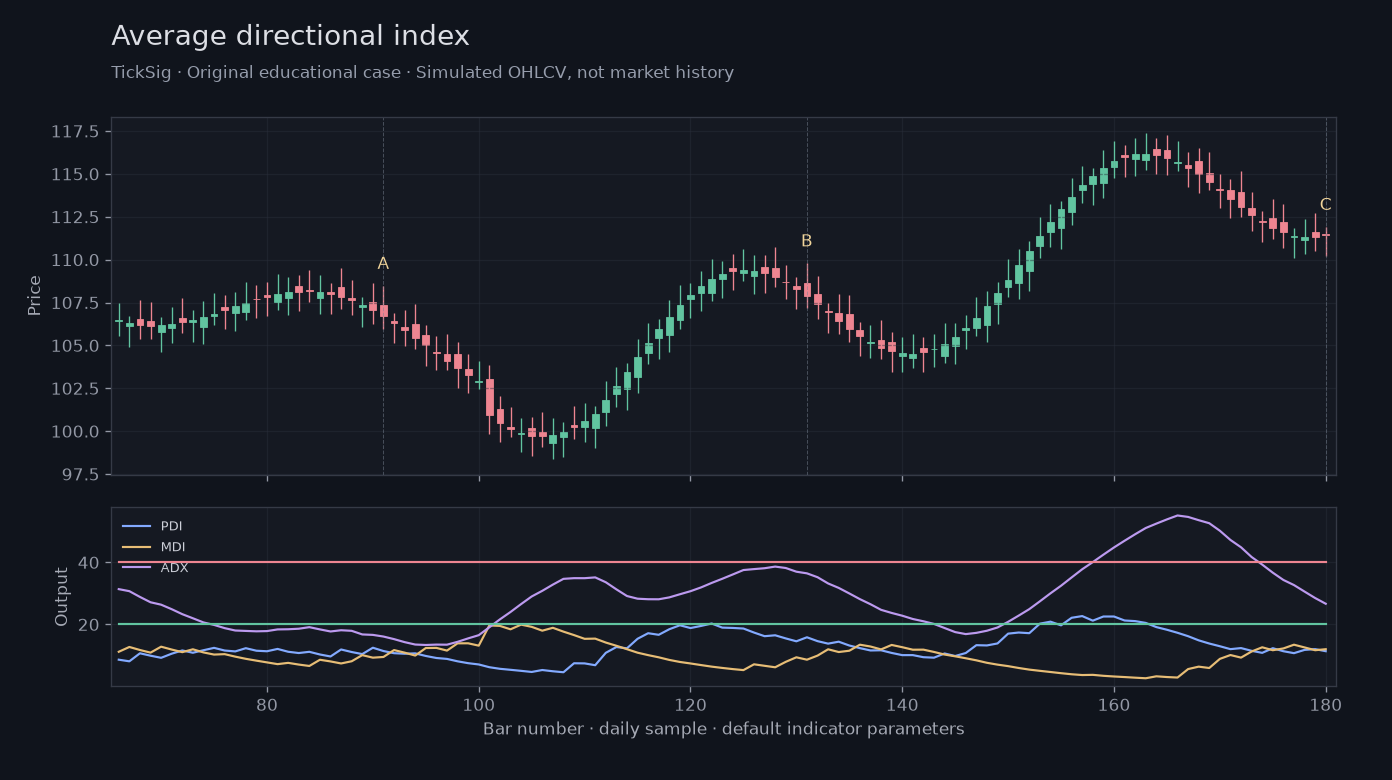
Task: Click the 'Bar number · daily sample' axis caption
Action: pyautogui.click(x=724, y=729)
